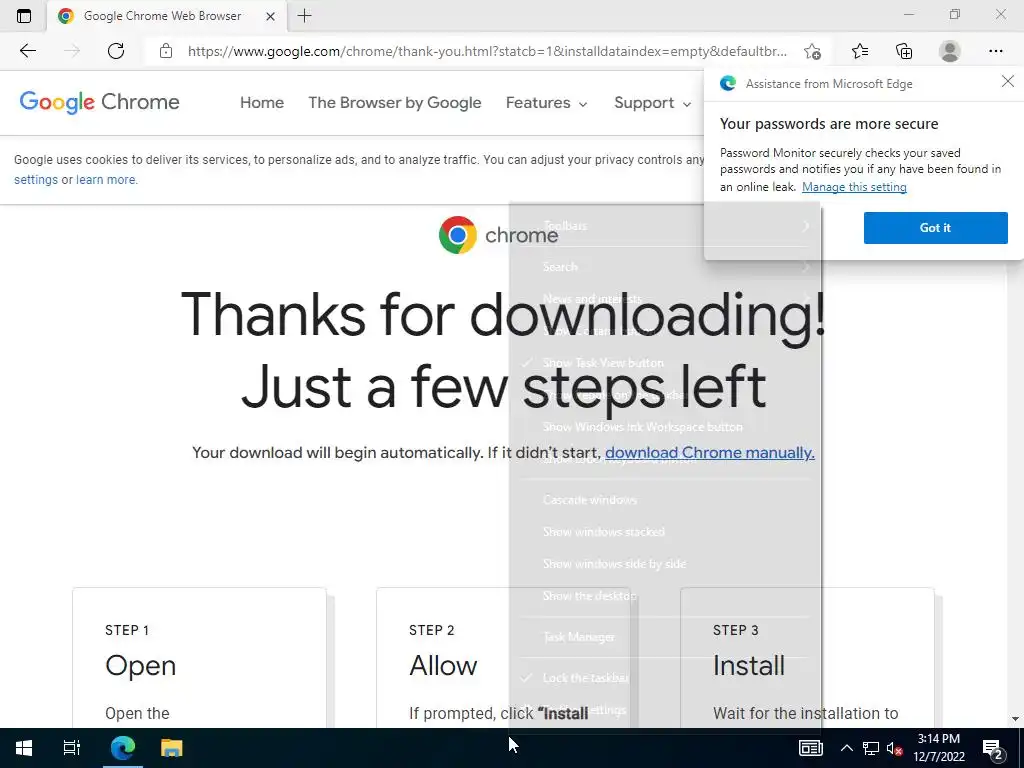Open Task View from the taskbar
The image size is (1024, 768).
click(x=71, y=748)
